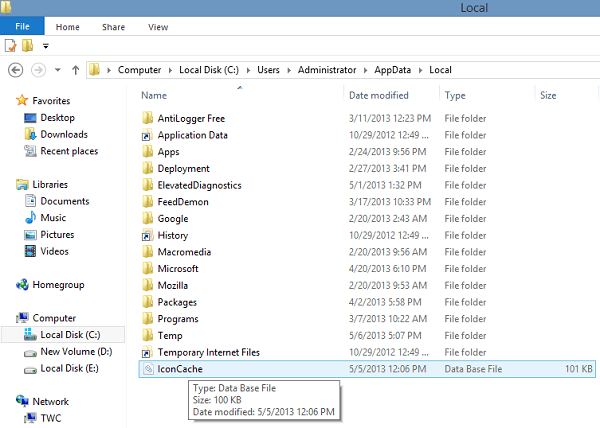Screen dimensions: 600x428
Task: Open the IconCache database file
Action: pyautogui.click(x=180, y=369)
